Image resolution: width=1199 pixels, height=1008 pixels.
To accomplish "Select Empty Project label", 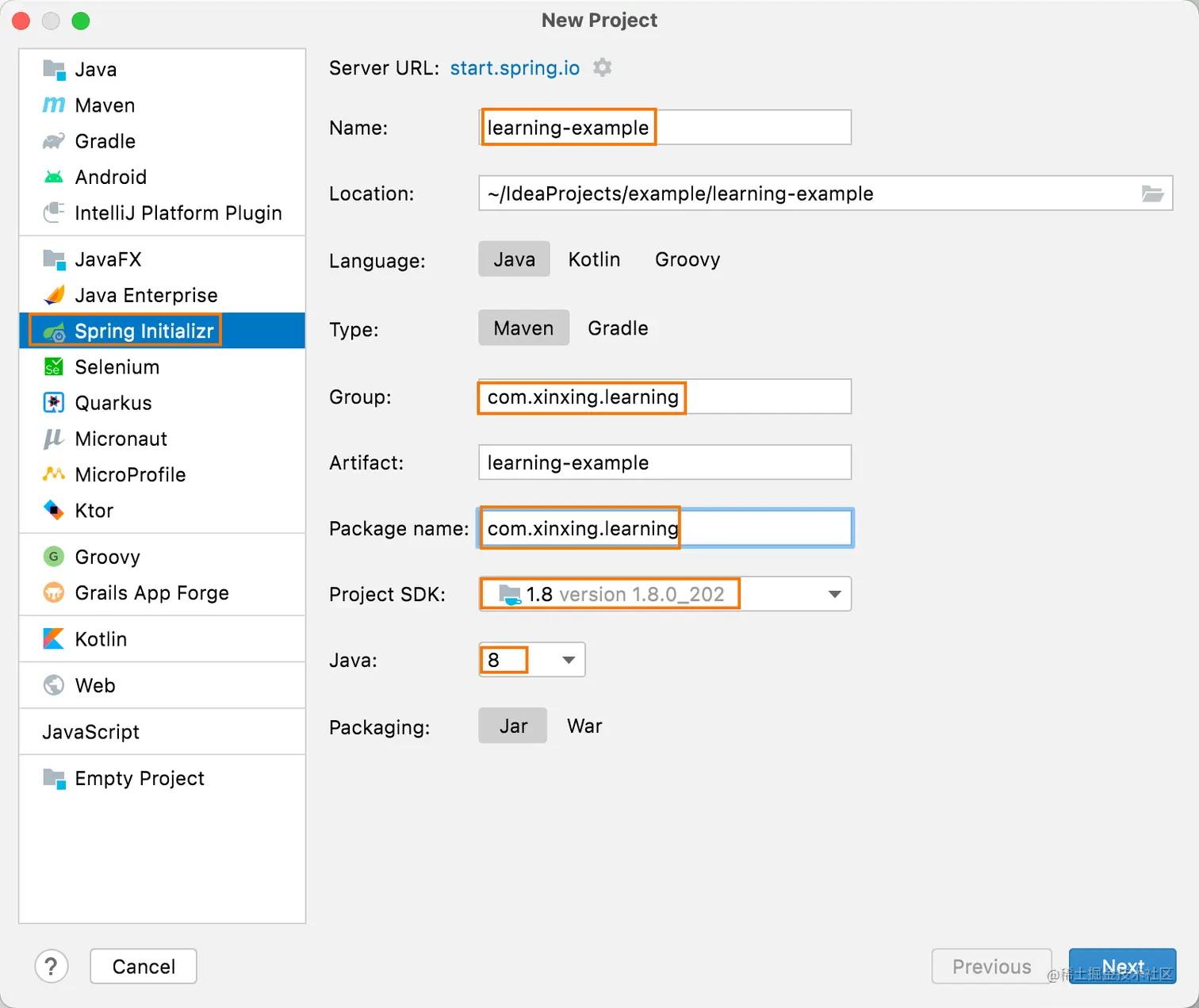I will click(x=140, y=779).
